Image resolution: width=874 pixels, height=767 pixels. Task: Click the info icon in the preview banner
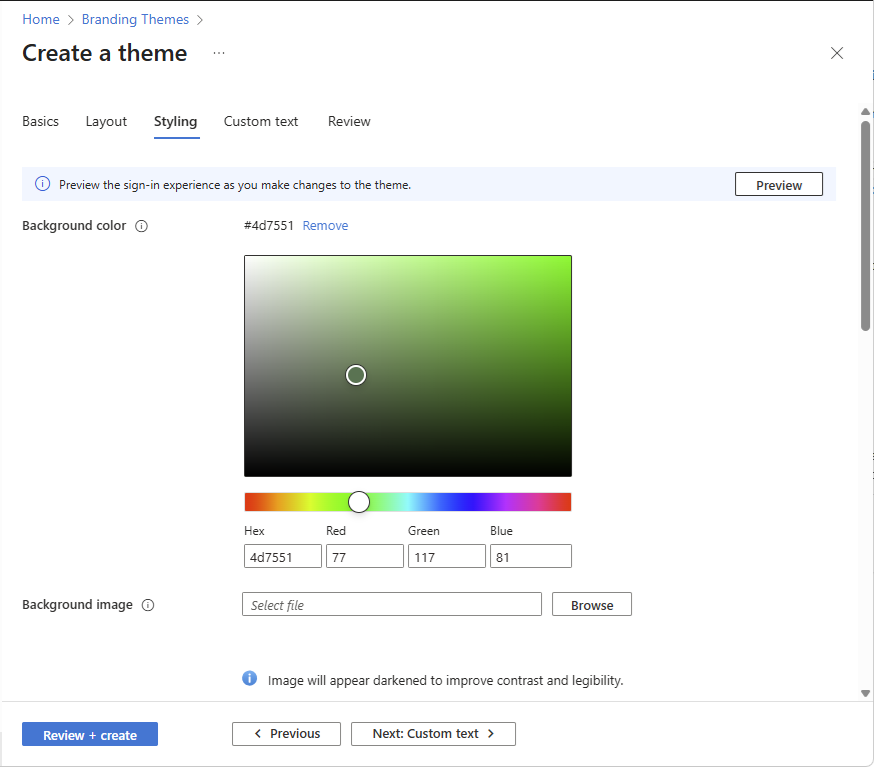tap(42, 184)
